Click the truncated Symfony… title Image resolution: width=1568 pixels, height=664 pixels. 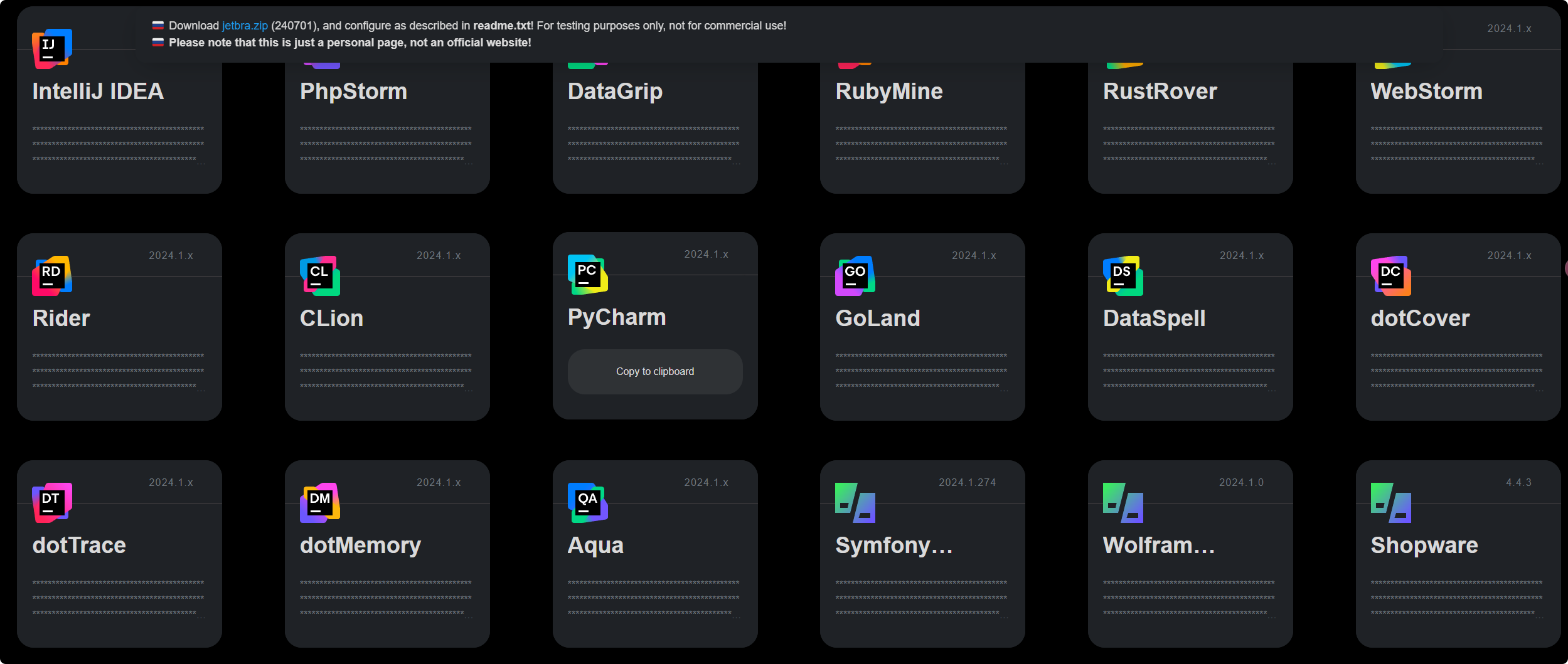pyautogui.click(x=894, y=545)
